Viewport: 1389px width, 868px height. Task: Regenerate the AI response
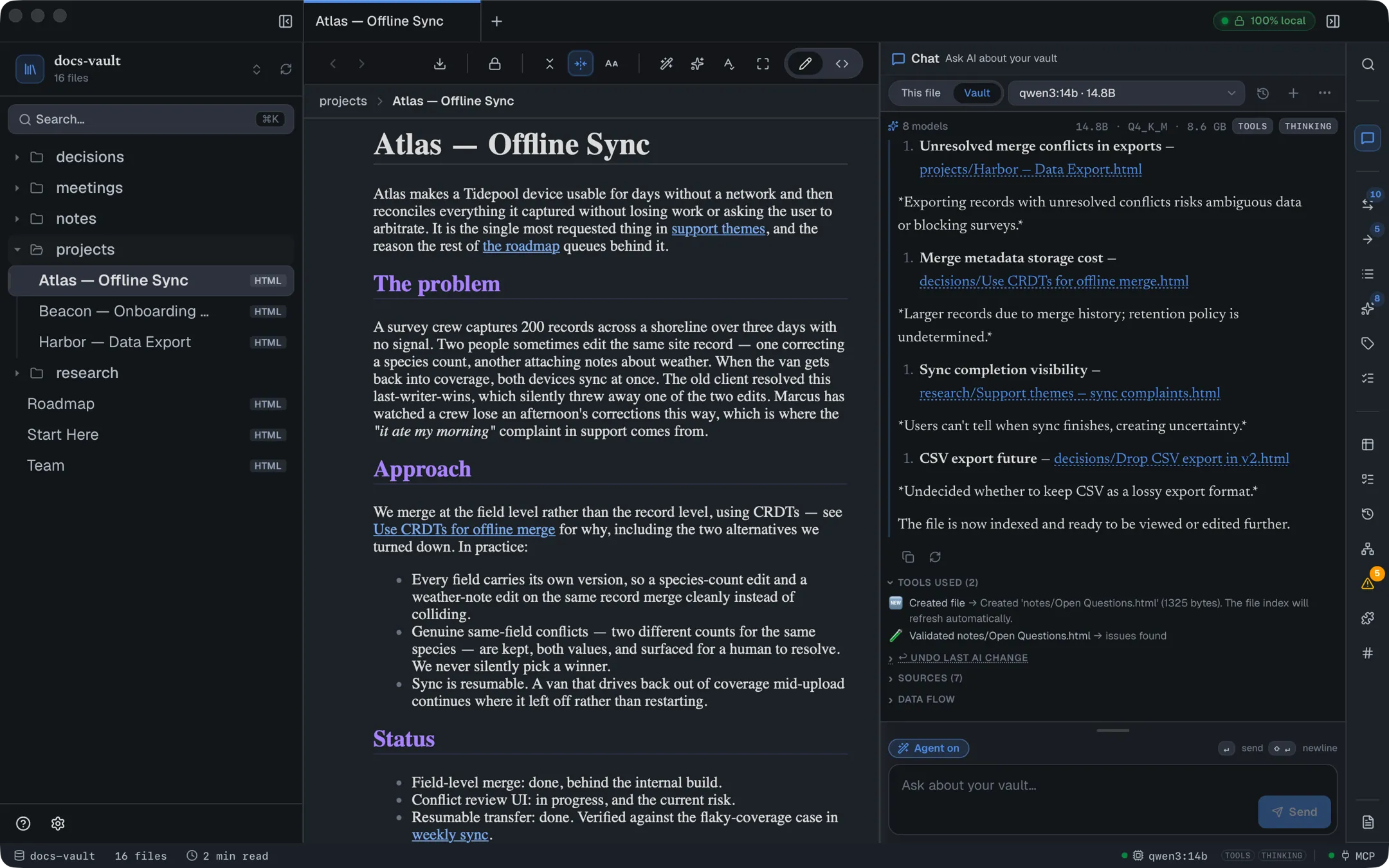pos(935,557)
